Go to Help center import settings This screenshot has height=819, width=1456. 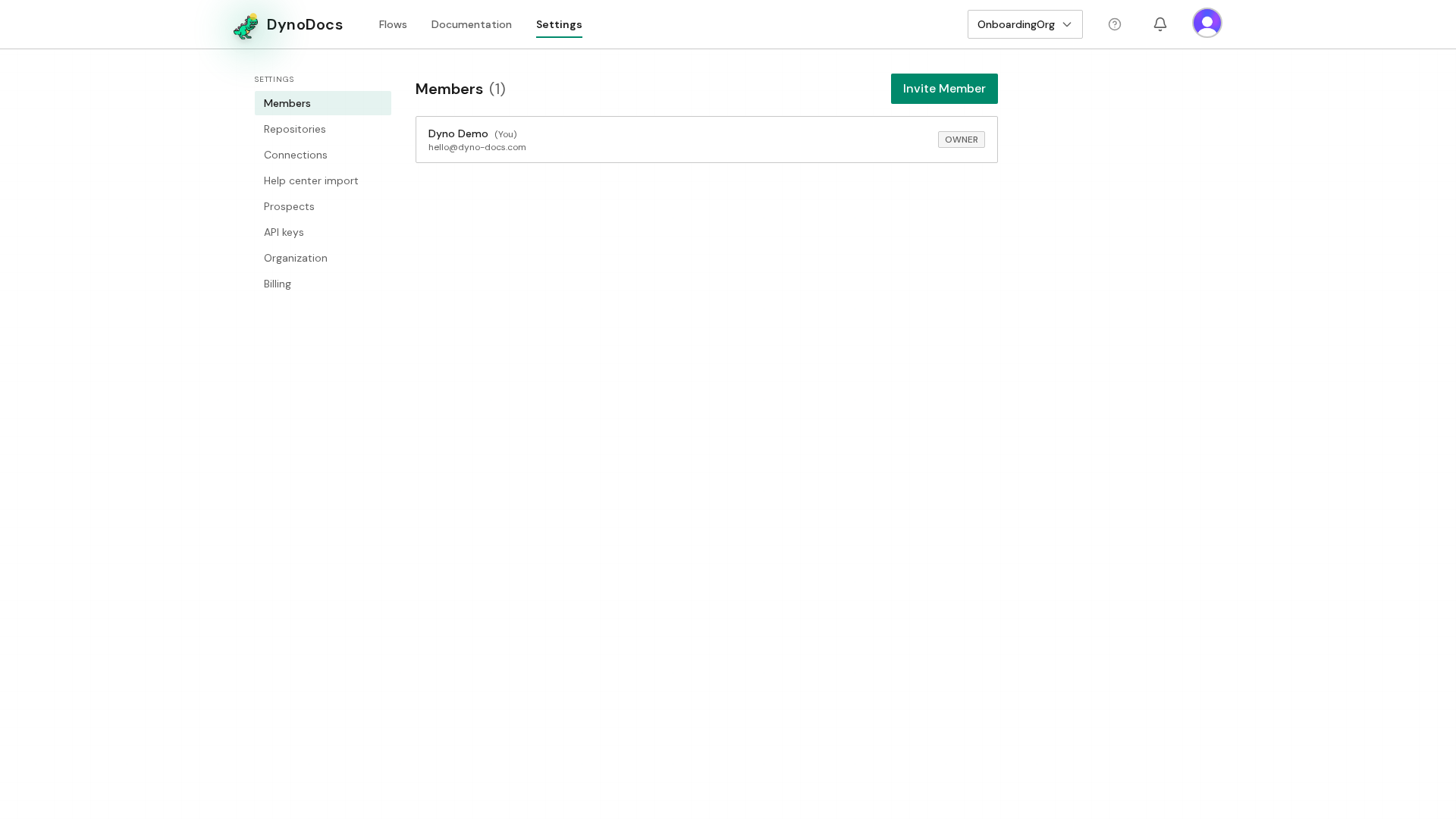[323, 180]
